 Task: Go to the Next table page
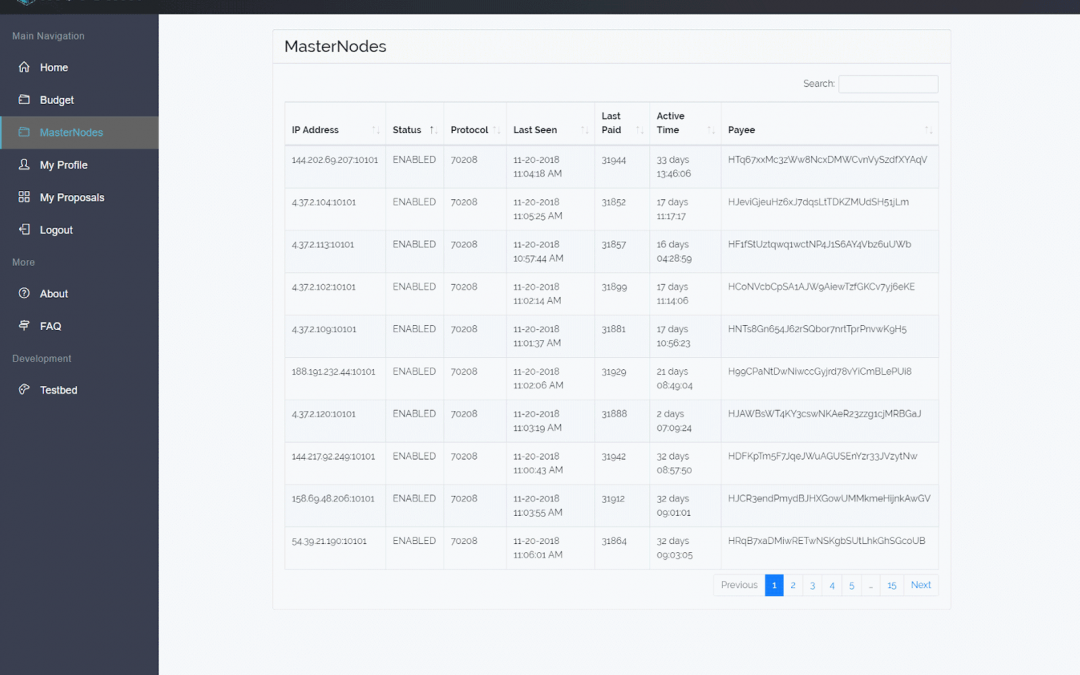point(920,585)
